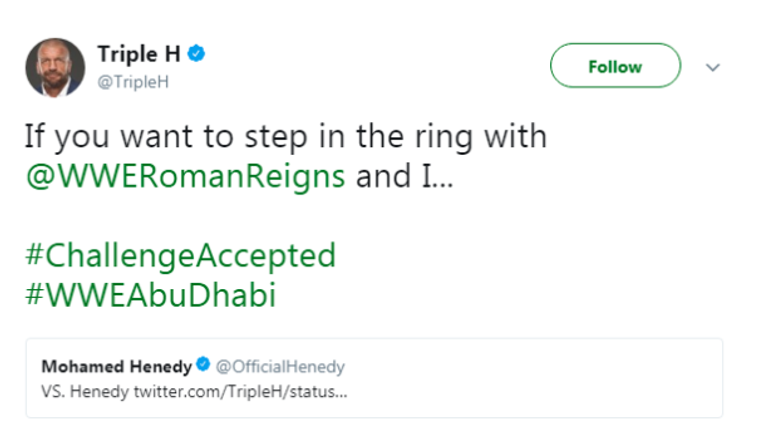Click the Mohamed Henedy name in quoted tweet
Screen dimensions: 768x422
point(111,364)
